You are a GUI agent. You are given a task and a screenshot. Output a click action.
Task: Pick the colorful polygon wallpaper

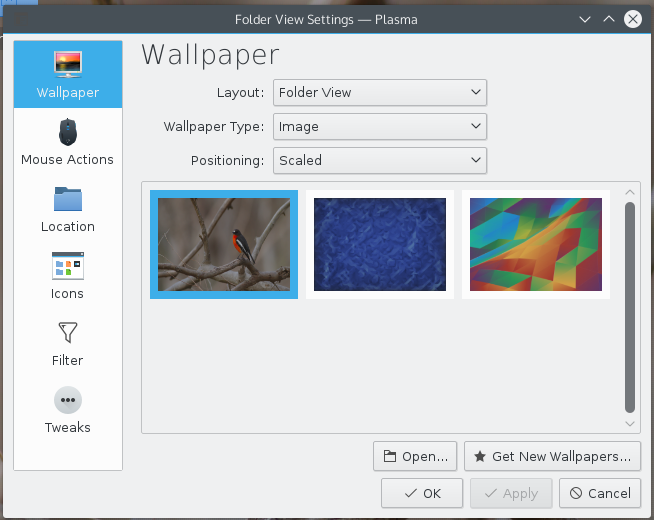pyautogui.click(x=536, y=244)
